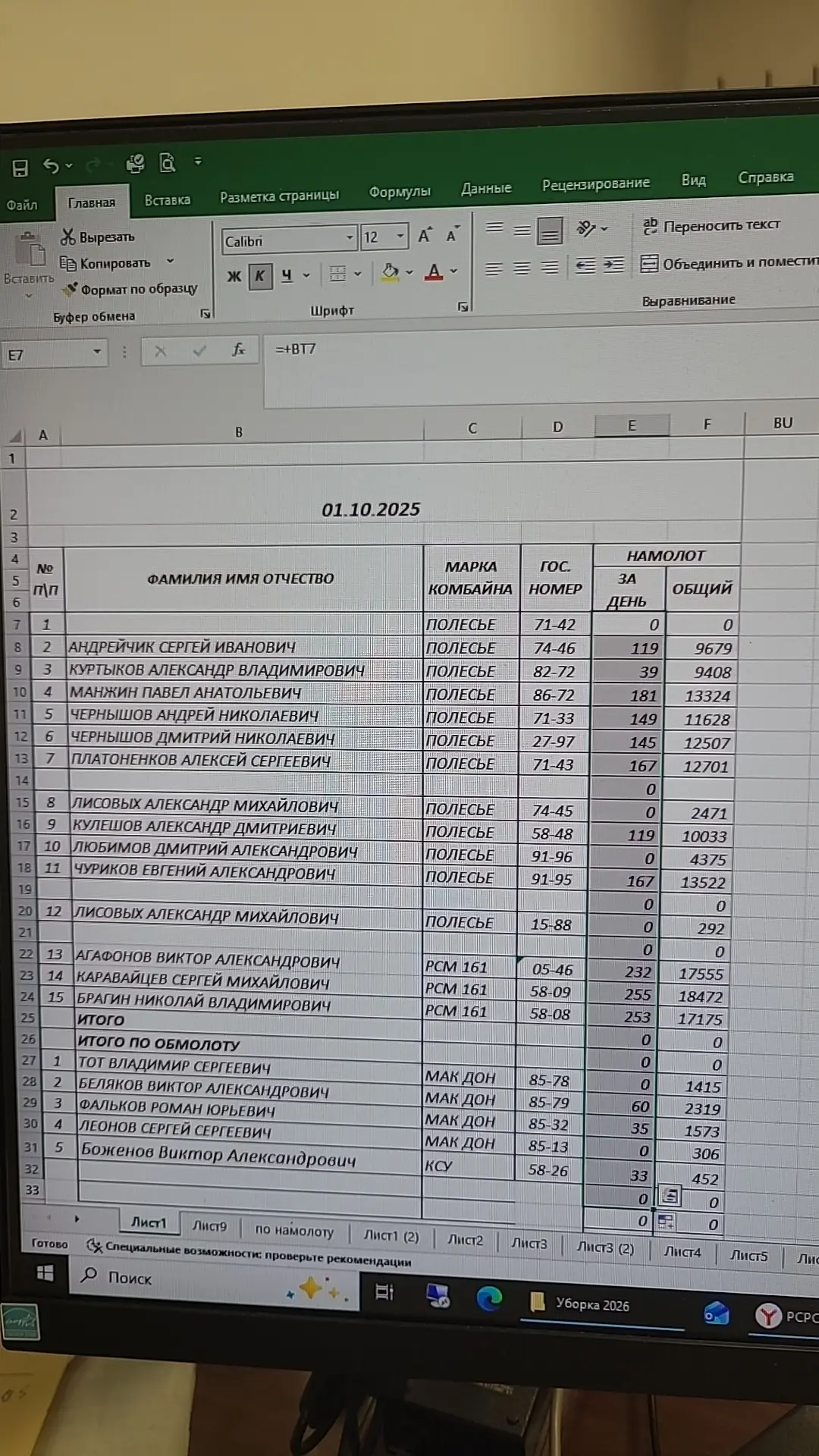Image resolution: width=819 pixels, height=1456 pixels.
Task: Open the Windows Task View icon
Action: [384, 1291]
